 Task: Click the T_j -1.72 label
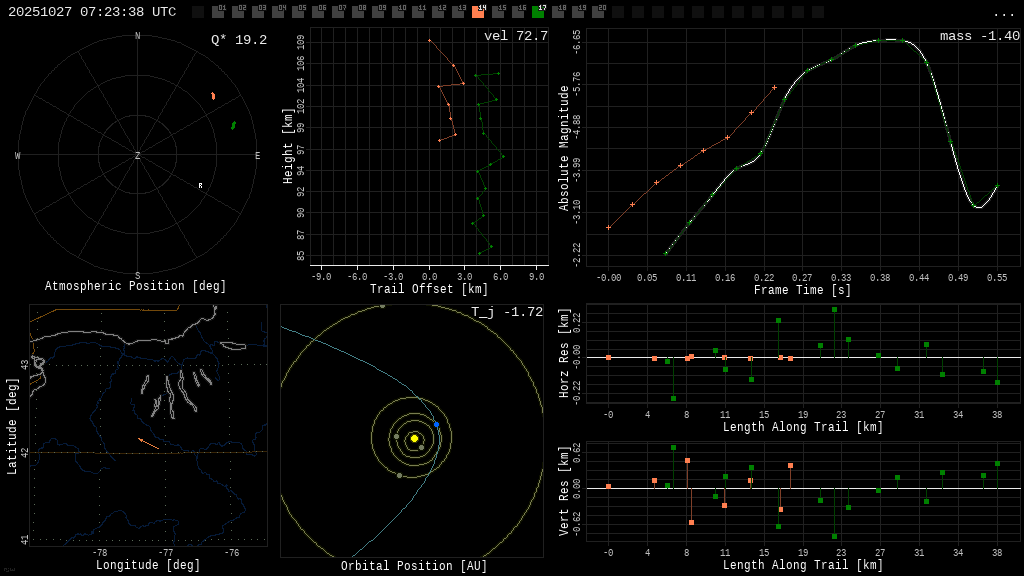(507, 313)
